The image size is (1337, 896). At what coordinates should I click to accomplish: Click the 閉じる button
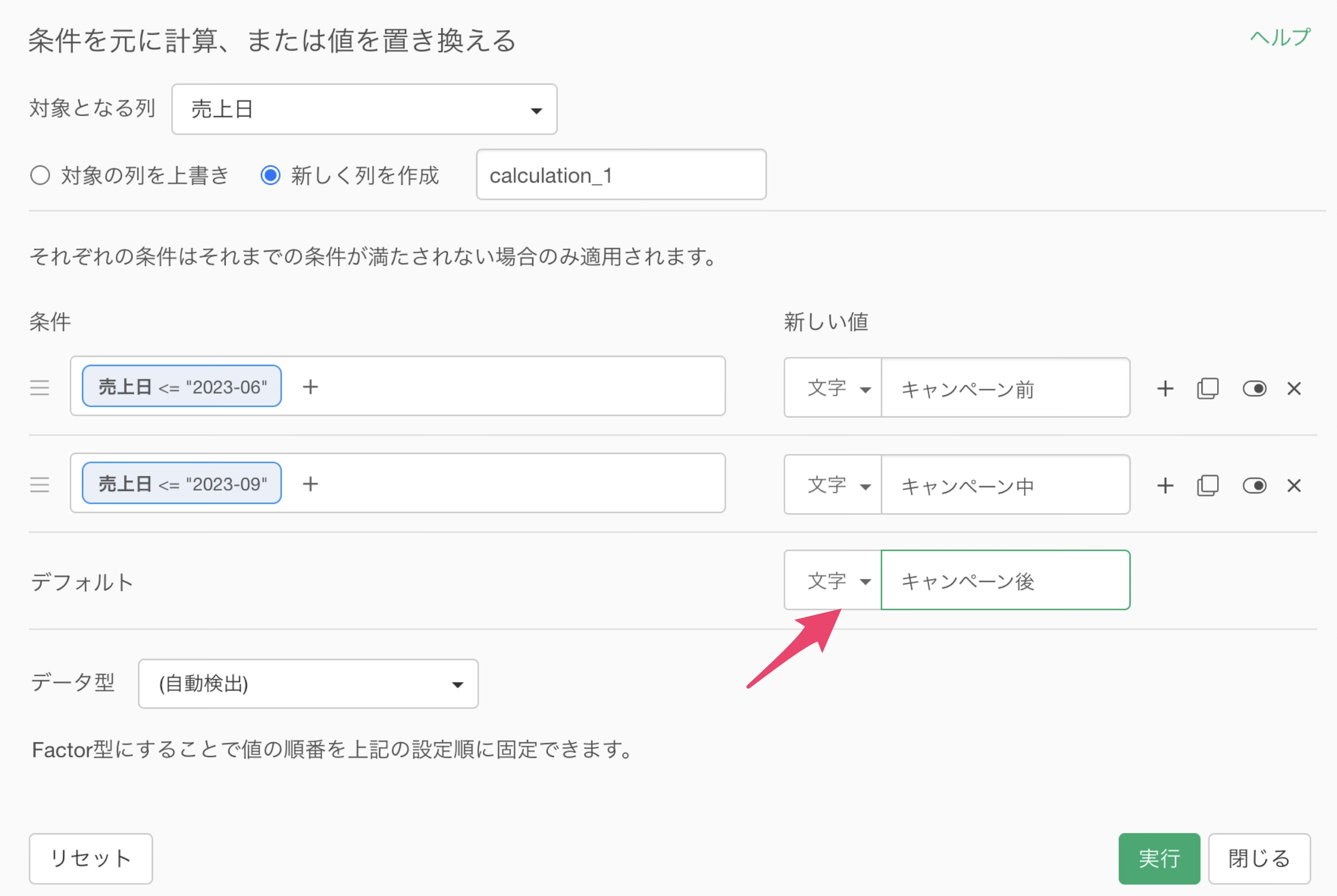click(1259, 858)
